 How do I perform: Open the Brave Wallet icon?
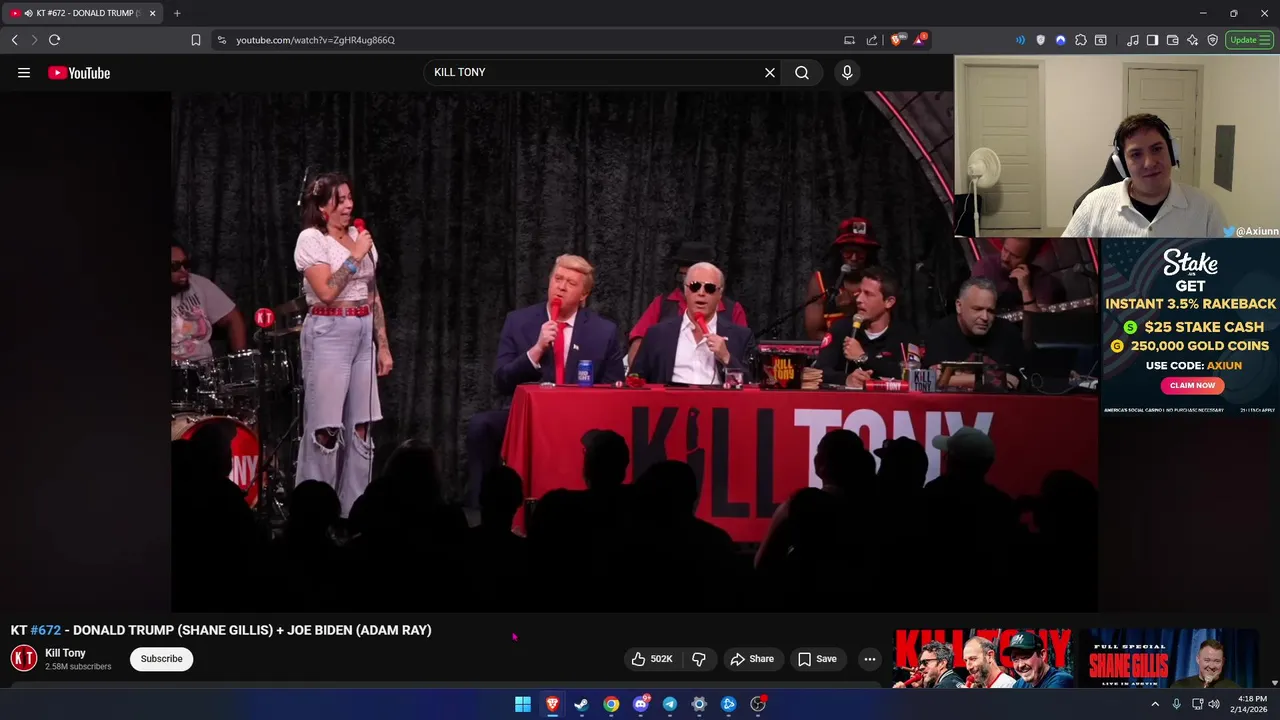[1172, 40]
